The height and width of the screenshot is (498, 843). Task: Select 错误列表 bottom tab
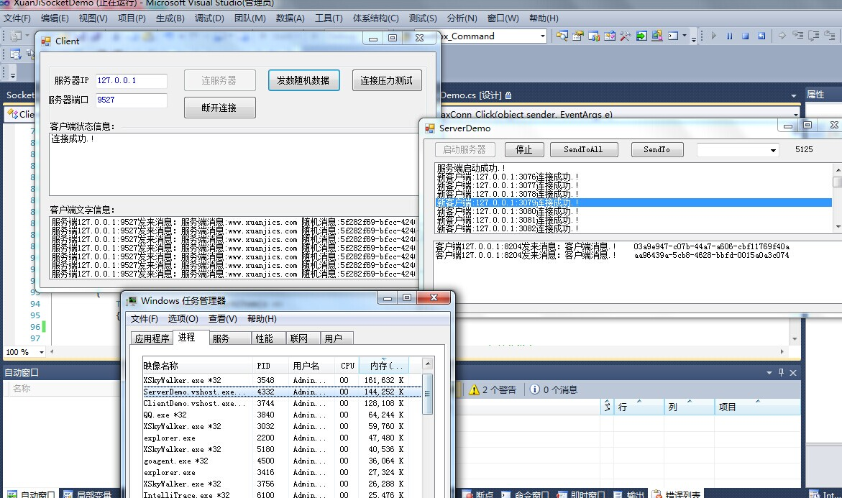point(676,494)
